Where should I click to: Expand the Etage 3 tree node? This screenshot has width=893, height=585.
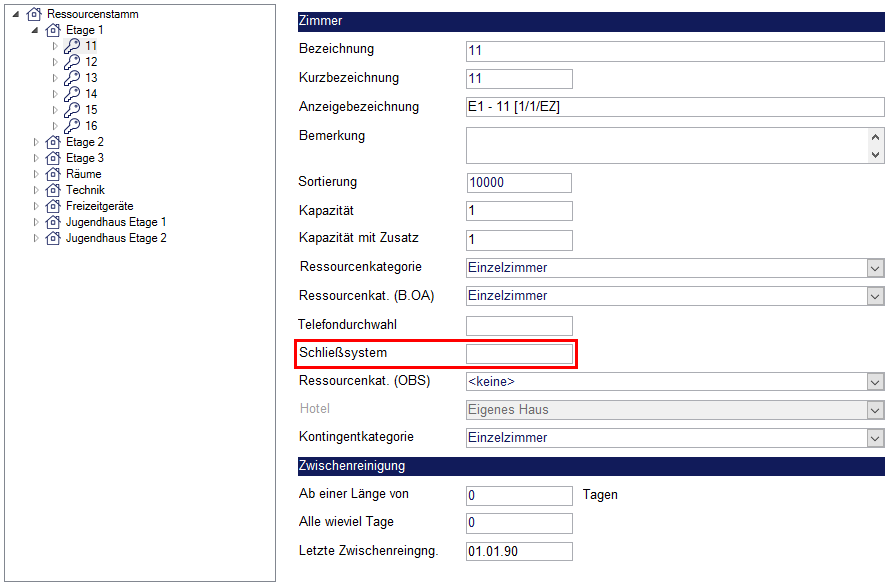tap(36, 158)
